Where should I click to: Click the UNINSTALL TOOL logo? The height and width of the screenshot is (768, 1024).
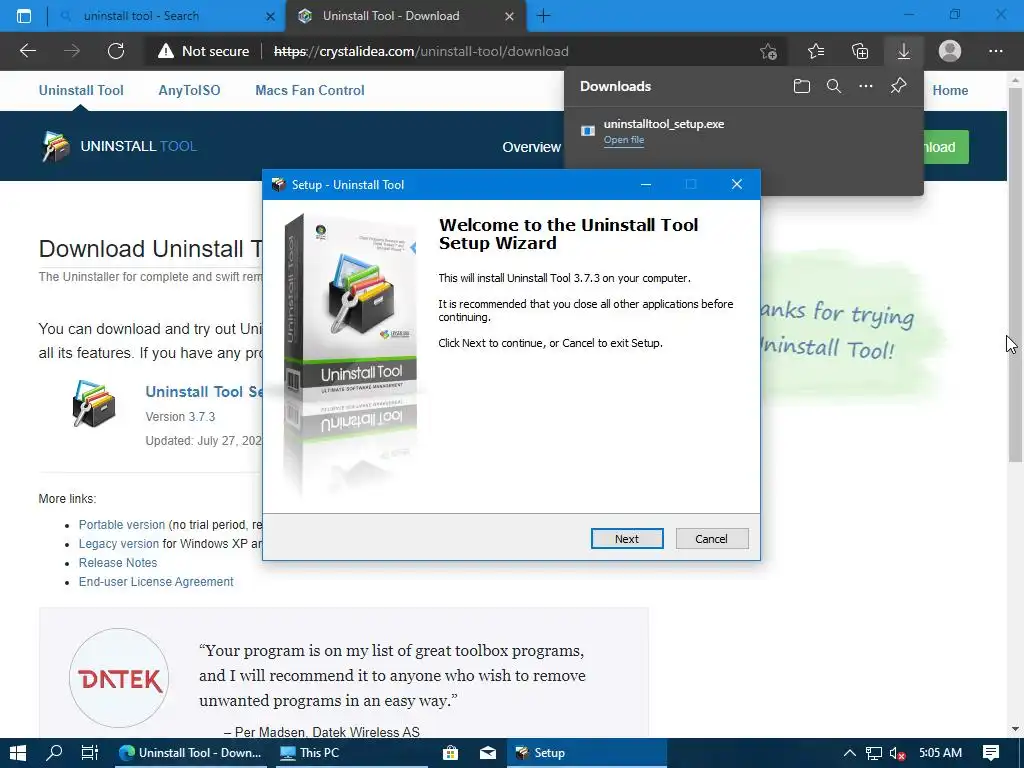pyautogui.click(x=120, y=146)
